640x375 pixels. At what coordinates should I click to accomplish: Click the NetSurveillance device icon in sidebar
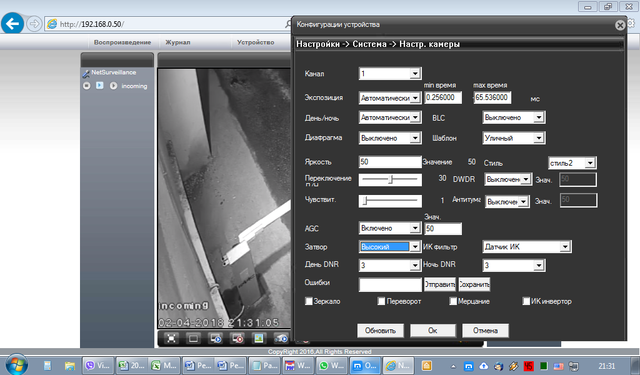pos(86,73)
